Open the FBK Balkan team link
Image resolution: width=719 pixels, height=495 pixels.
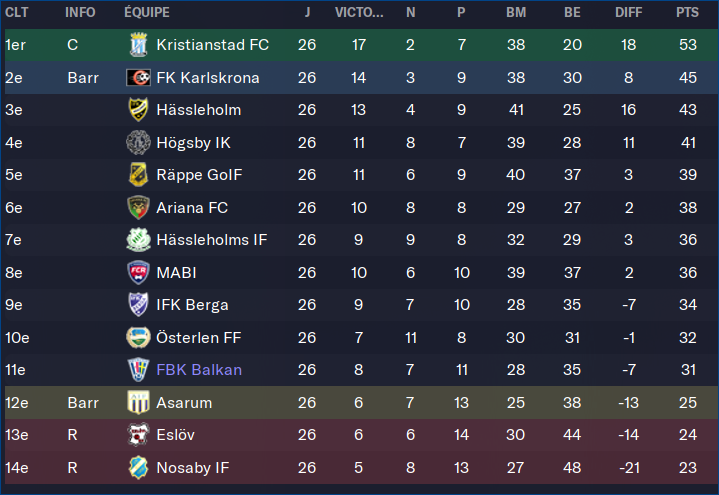pyautogui.click(x=199, y=370)
